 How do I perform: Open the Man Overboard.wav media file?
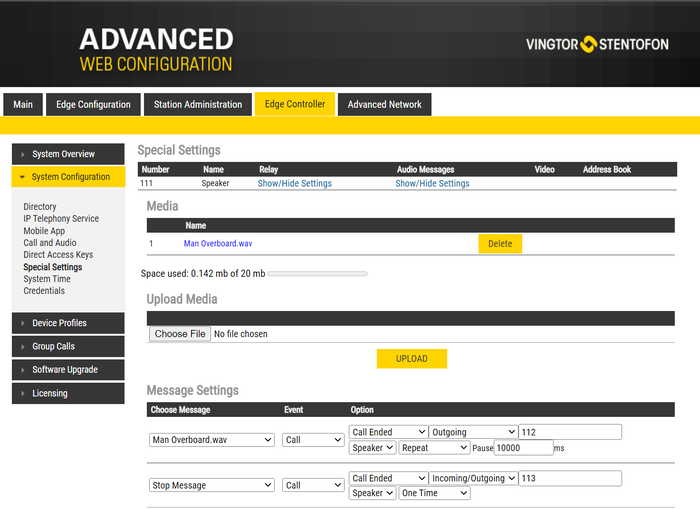(217, 243)
